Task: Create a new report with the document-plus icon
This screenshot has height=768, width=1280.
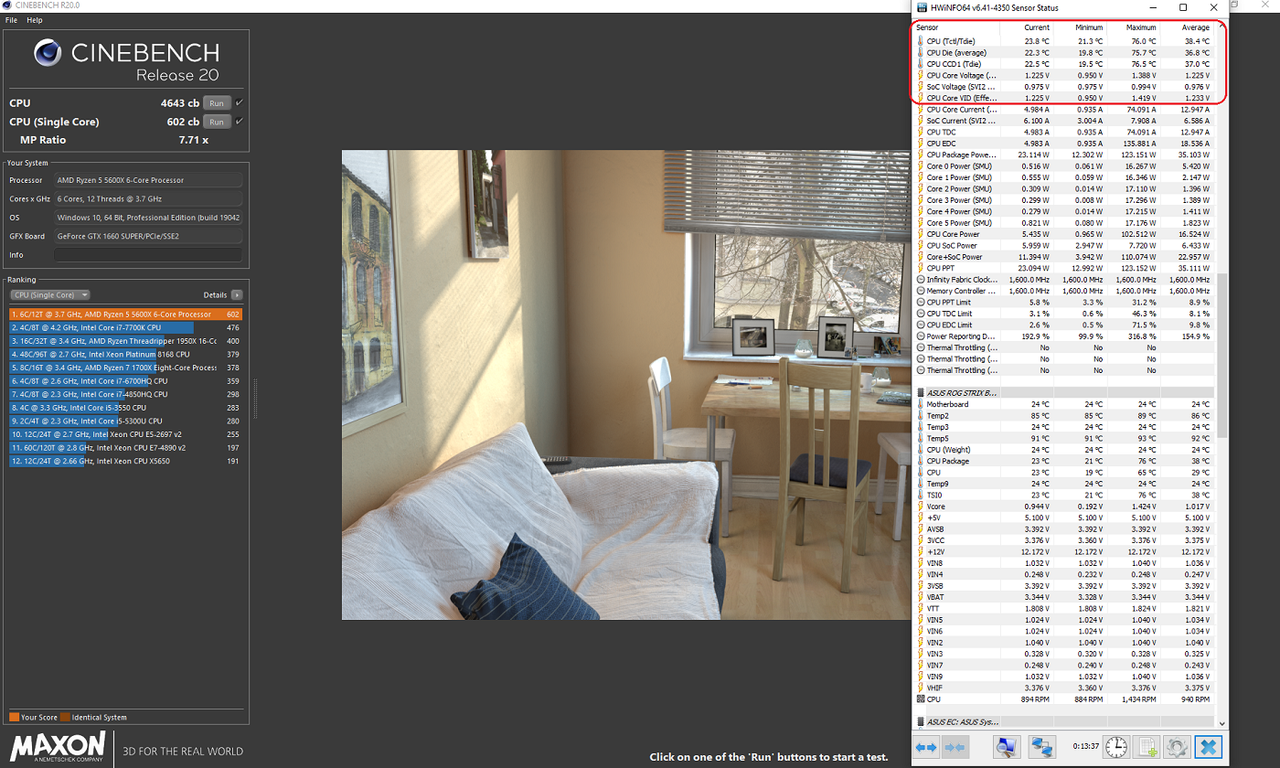Action: 1147,747
